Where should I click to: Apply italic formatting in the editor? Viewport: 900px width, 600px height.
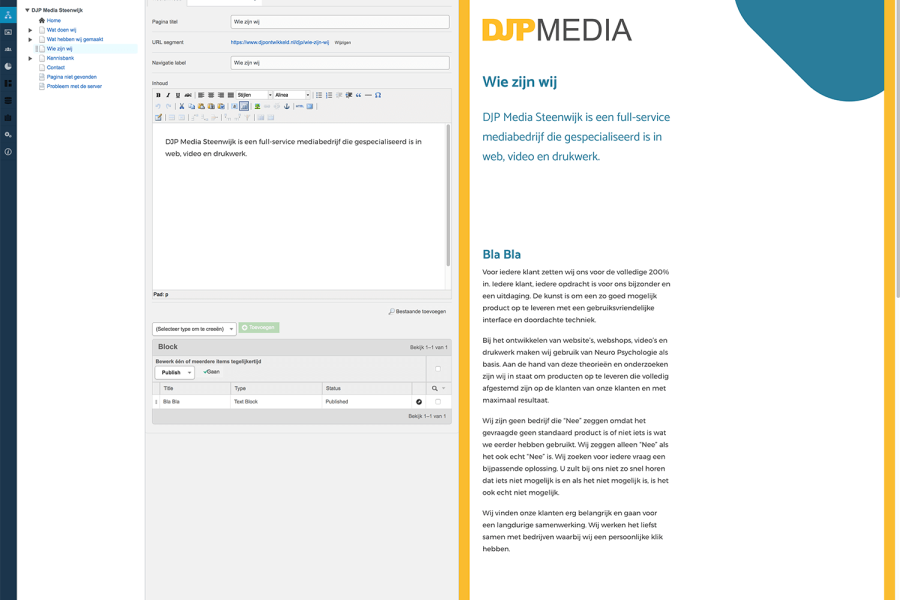(x=168, y=95)
